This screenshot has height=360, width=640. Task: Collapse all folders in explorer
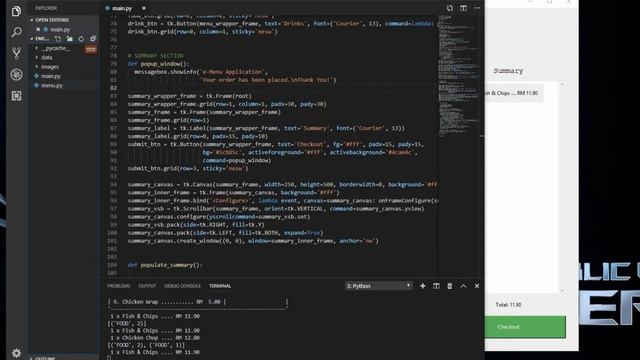[93, 39]
